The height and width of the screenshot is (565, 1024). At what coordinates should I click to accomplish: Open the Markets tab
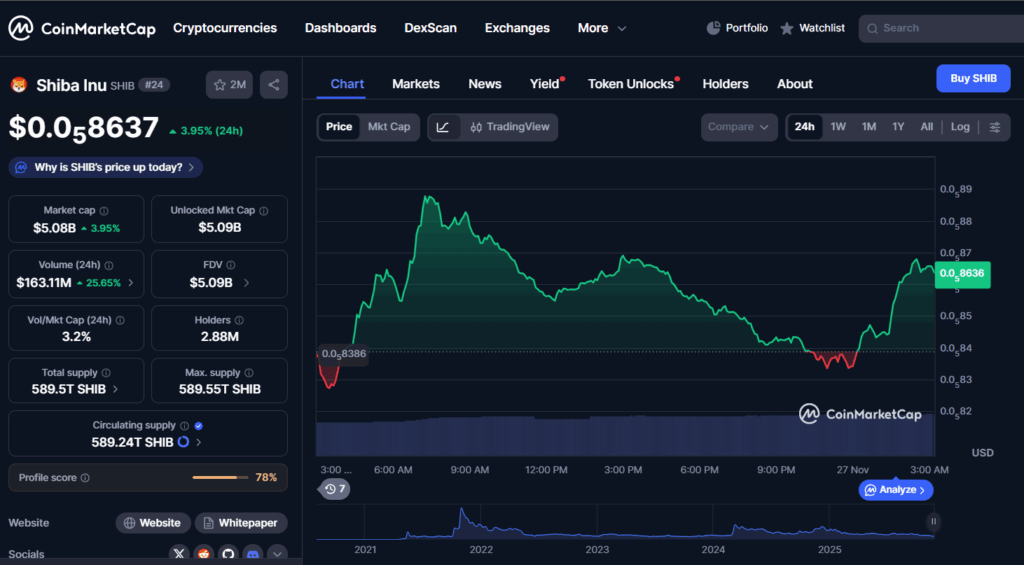pos(415,84)
